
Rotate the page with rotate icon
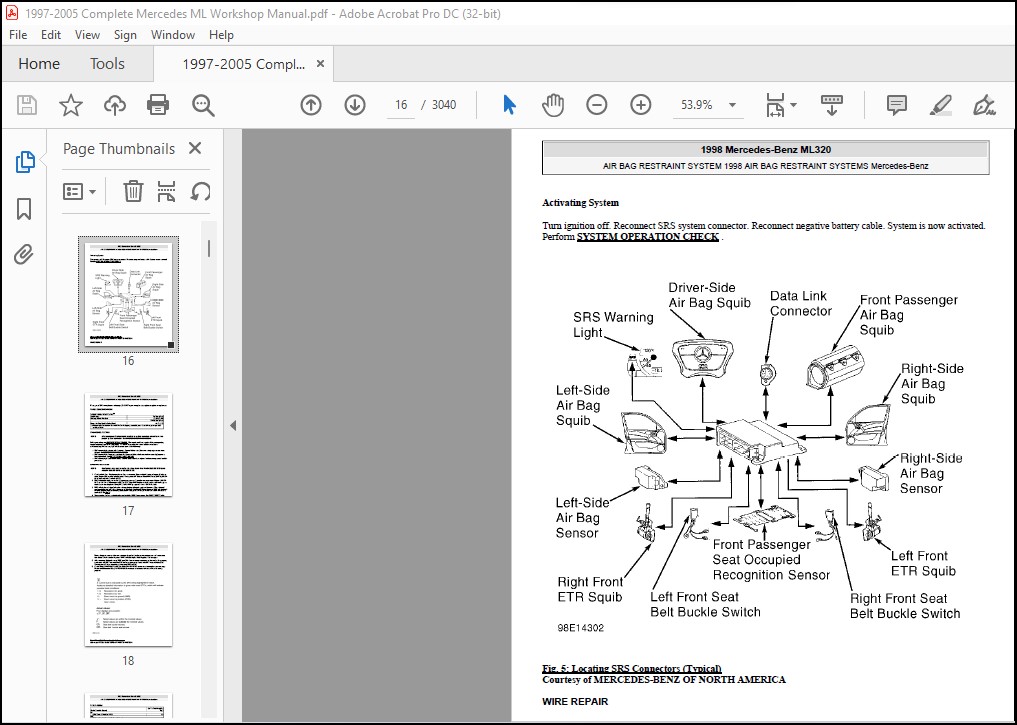(x=200, y=191)
